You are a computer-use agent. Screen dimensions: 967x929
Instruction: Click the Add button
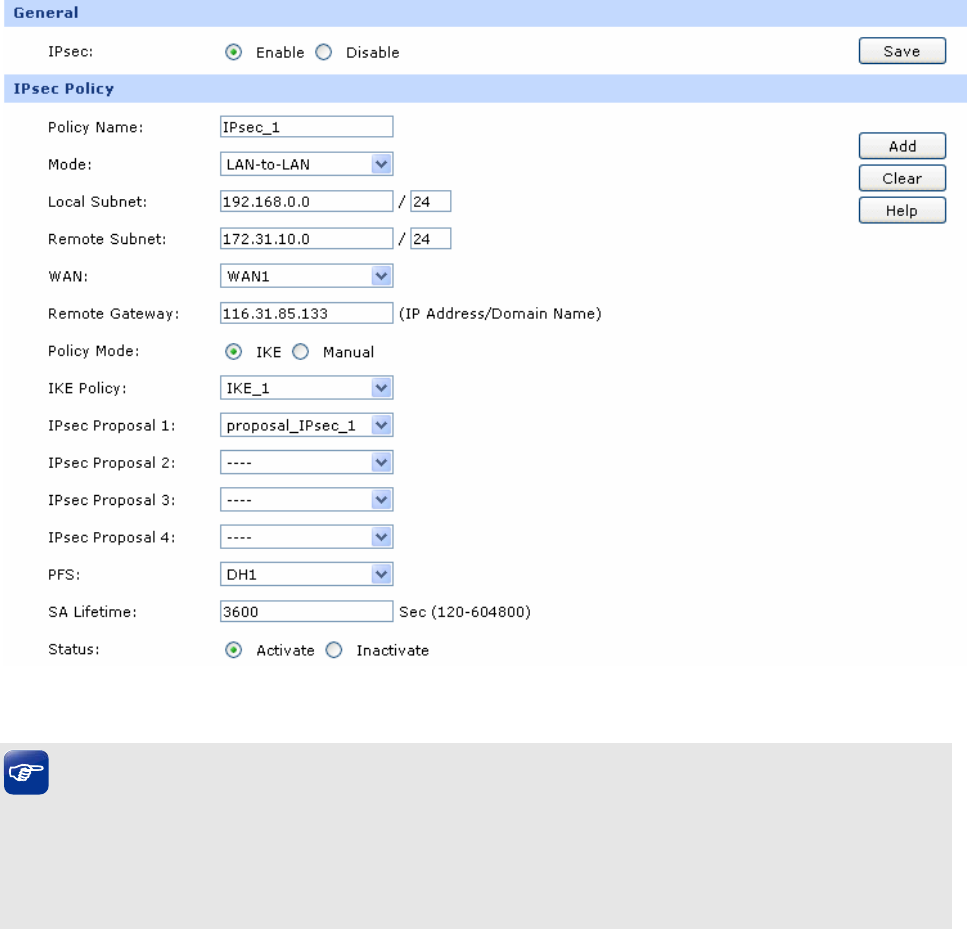(902, 146)
